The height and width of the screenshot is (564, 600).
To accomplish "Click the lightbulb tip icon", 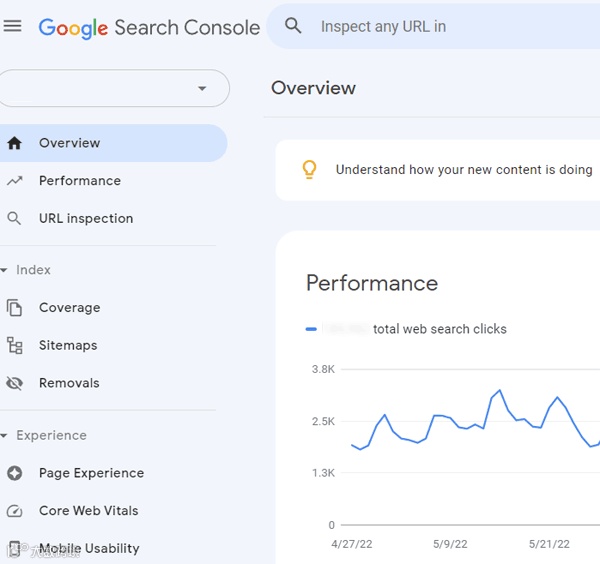I will pyautogui.click(x=310, y=170).
